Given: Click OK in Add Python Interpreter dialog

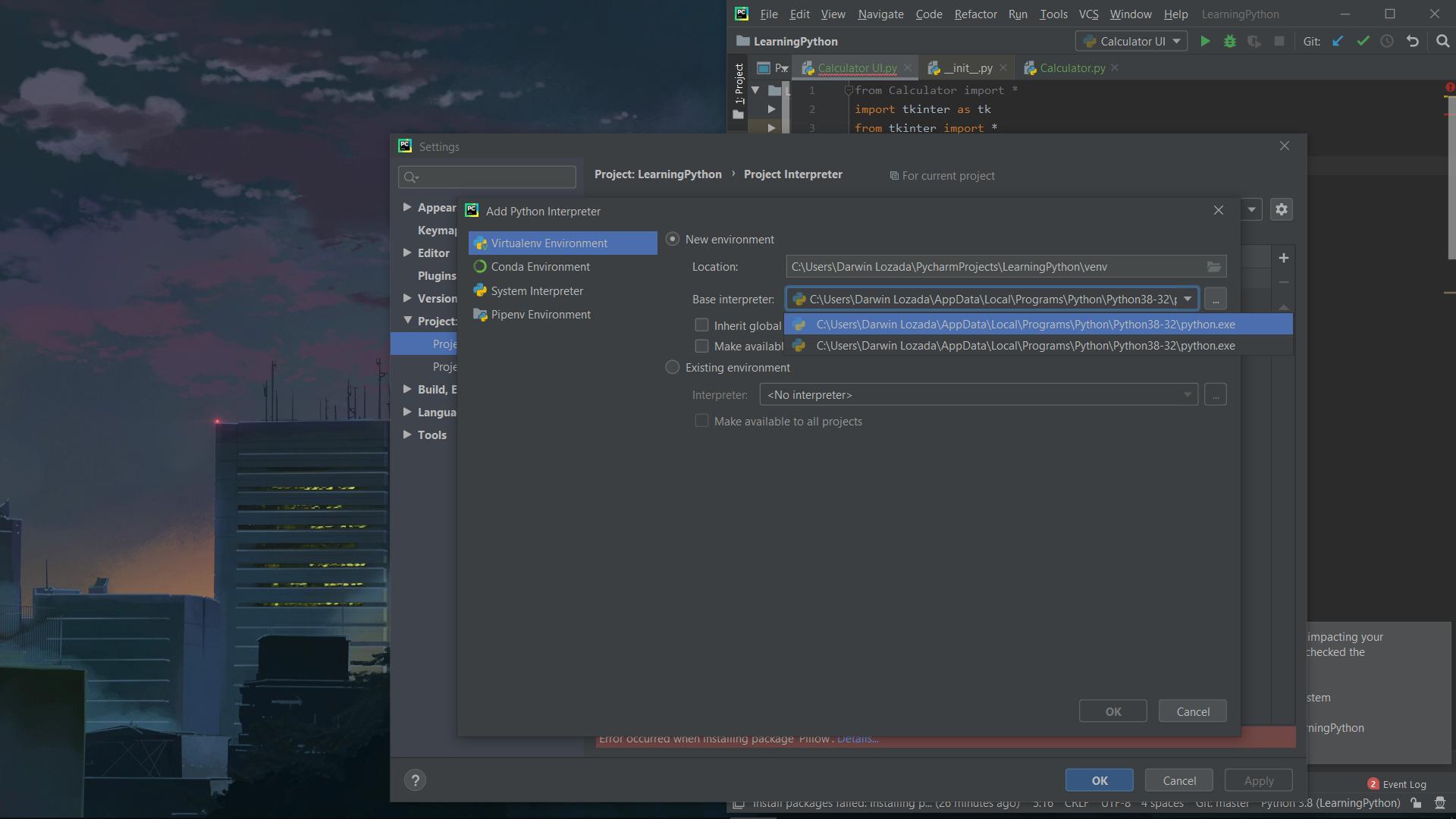Looking at the screenshot, I should (x=1113, y=711).
